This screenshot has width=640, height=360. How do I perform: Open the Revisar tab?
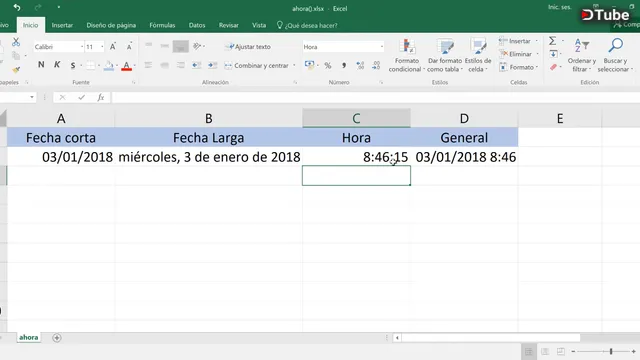[x=229, y=25]
